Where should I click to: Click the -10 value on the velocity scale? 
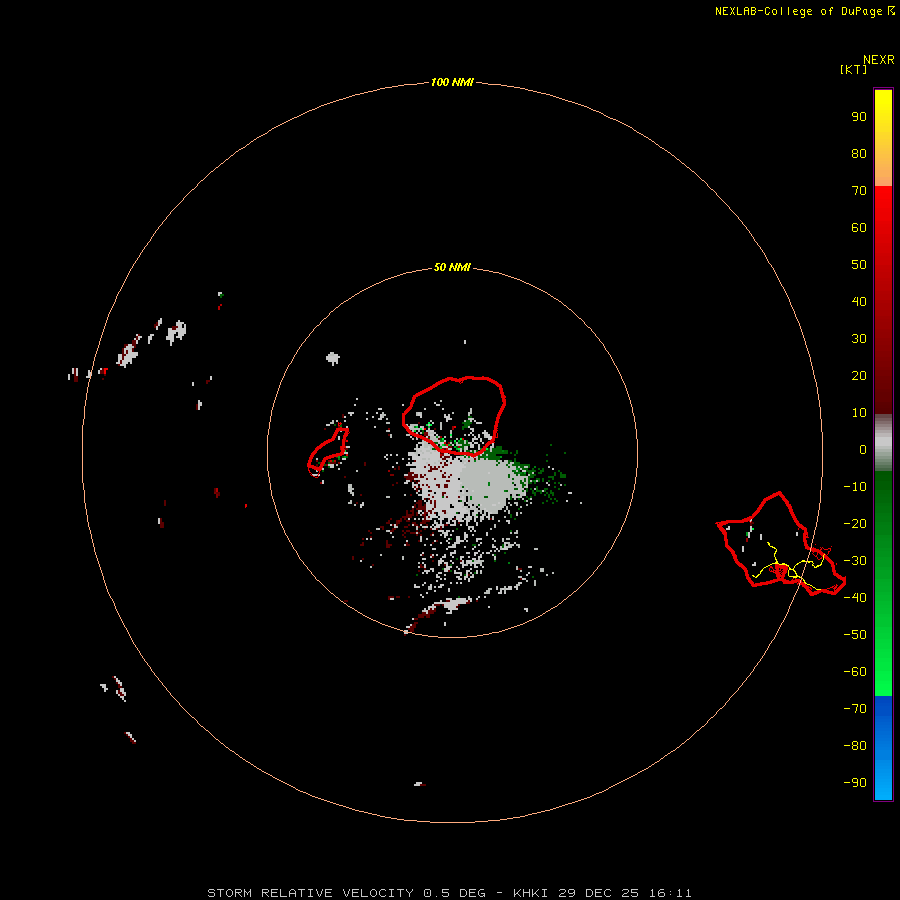tap(855, 487)
